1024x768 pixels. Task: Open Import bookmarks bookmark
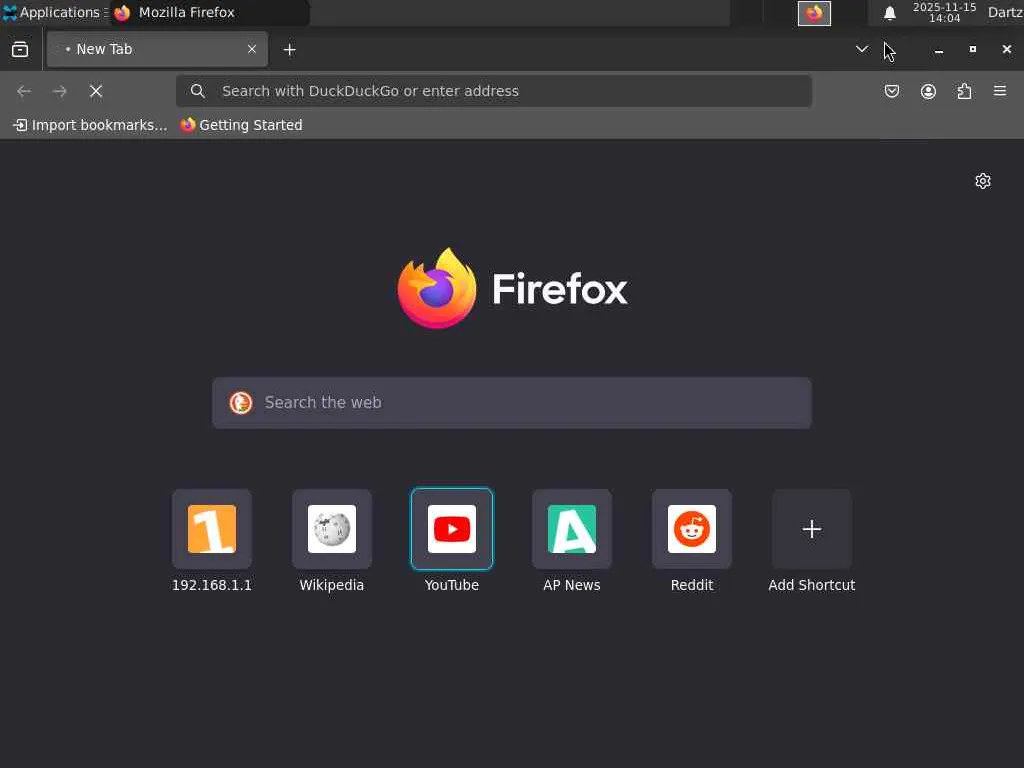(90, 125)
